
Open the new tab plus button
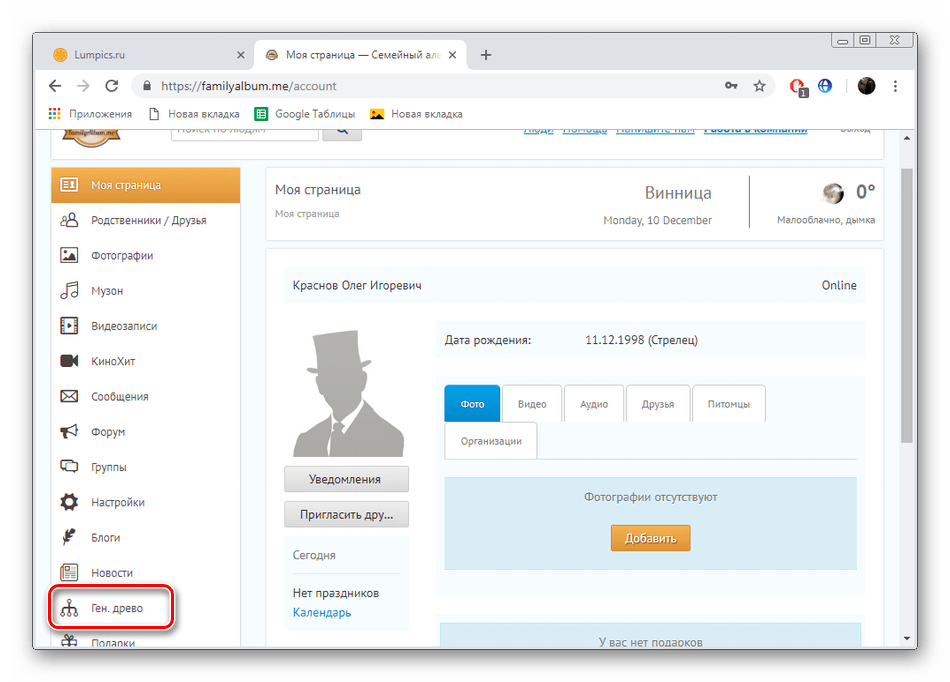point(486,55)
